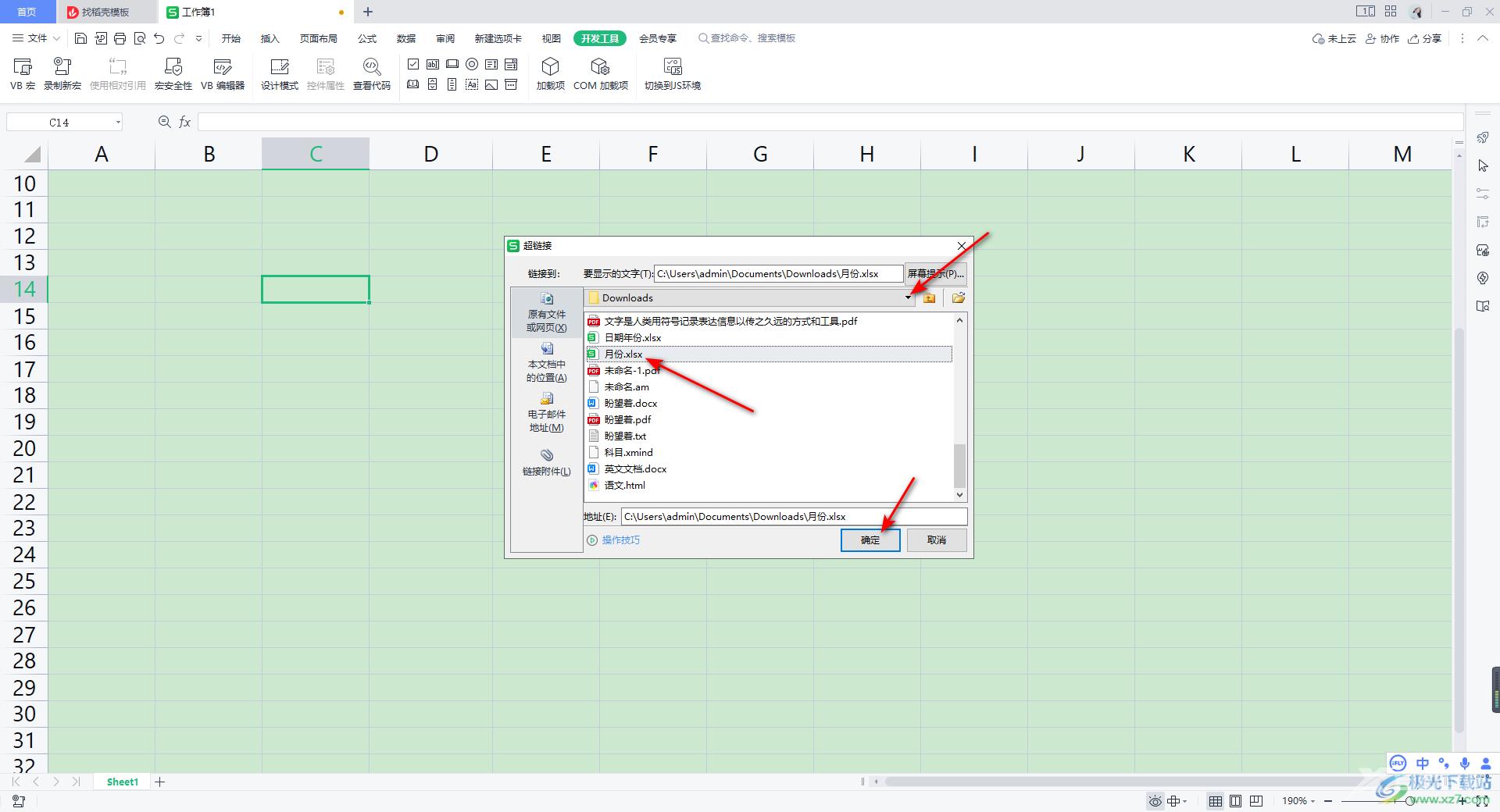Image resolution: width=1500 pixels, height=812 pixels.
Task: Switch to the 插入 tab
Action: pyautogui.click(x=270, y=38)
